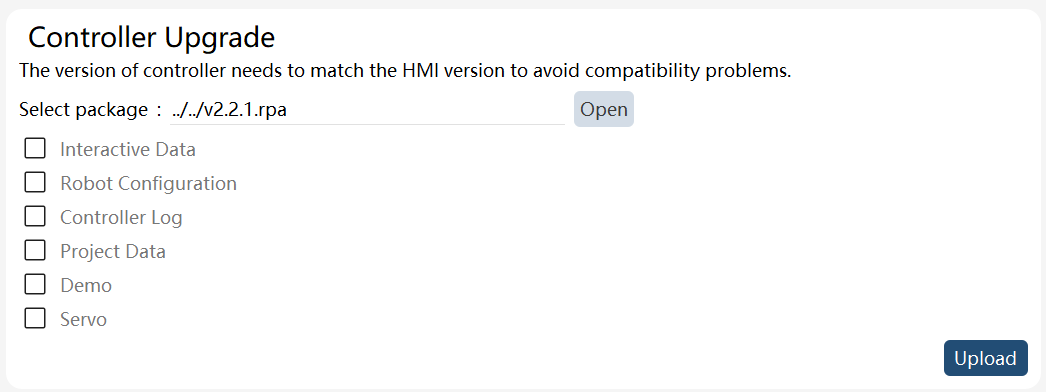The width and height of the screenshot is (1046, 392).
Task: Click the "Robot Configuration" label text
Action: (148, 183)
